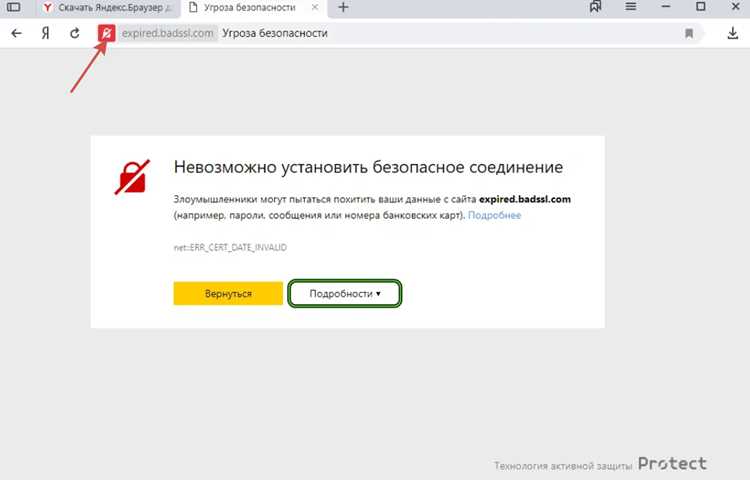
Task: Maximize the browser window
Action: [x=700, y=7]
